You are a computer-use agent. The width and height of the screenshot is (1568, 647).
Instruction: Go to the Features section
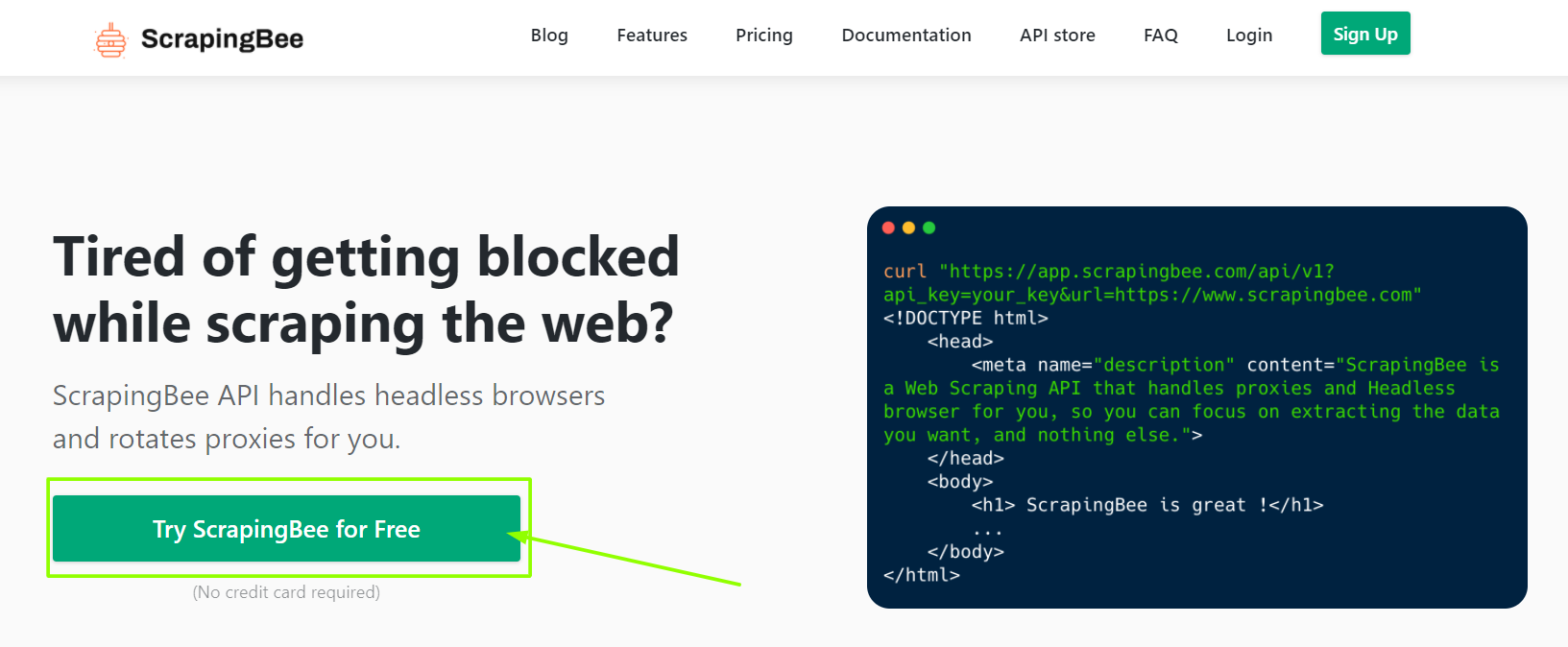tap(652, 36)
